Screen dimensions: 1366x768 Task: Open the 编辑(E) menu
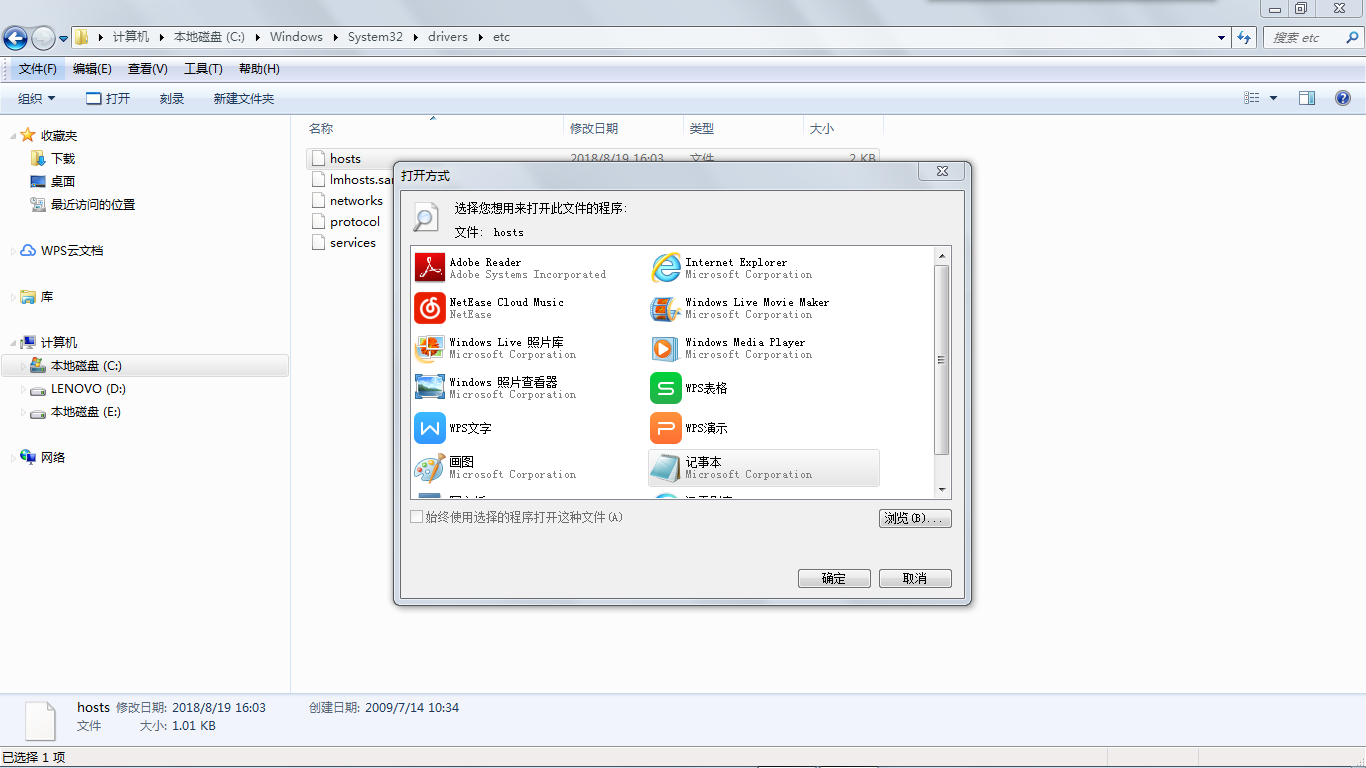92,69
